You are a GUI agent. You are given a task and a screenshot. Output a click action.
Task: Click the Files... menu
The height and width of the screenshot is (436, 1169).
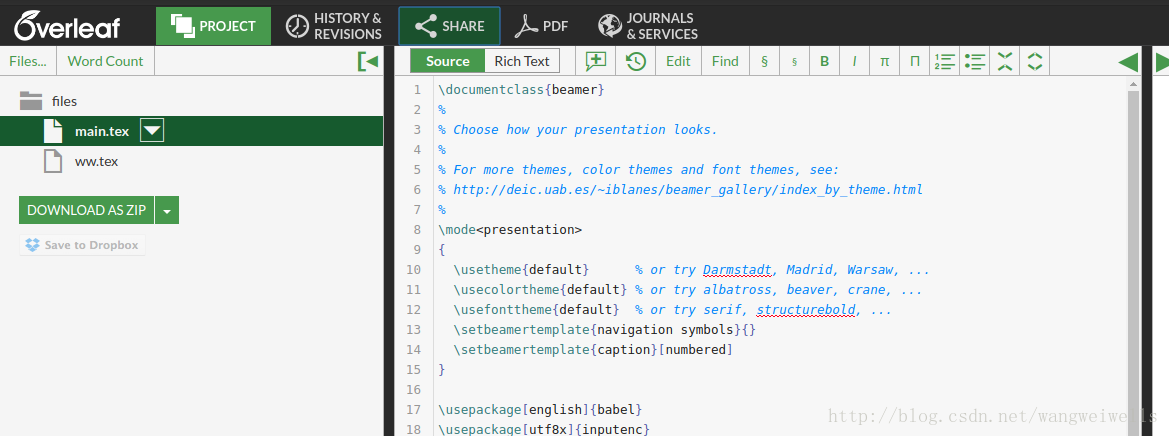(28, 61)
